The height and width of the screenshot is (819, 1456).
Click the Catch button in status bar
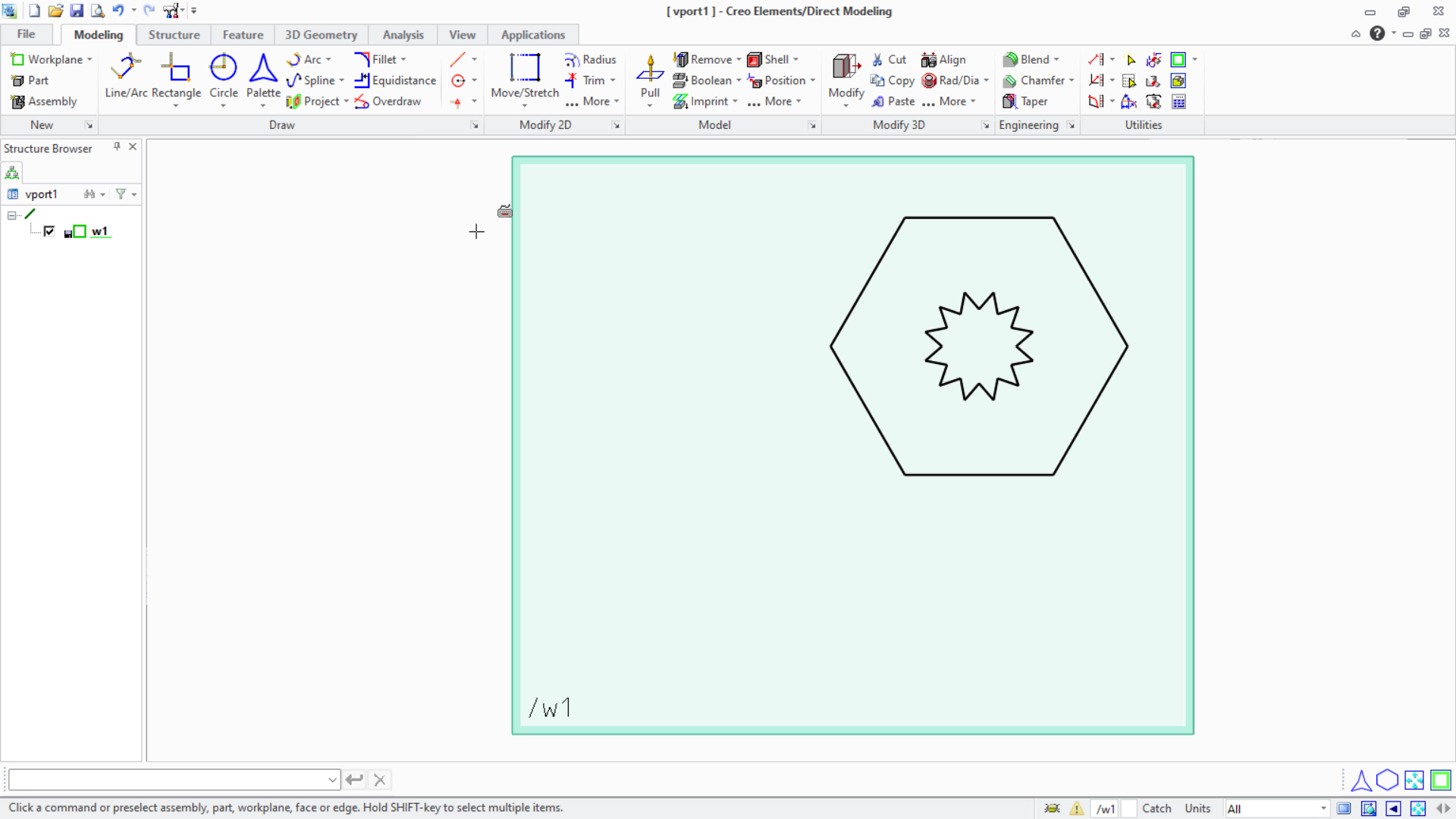(x=1156, y=808)
